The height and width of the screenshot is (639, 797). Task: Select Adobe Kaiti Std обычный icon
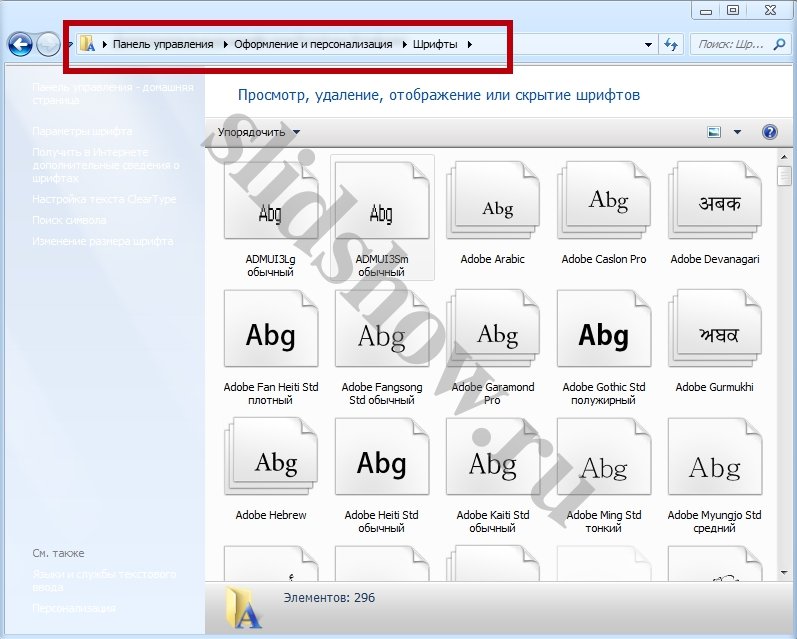493,457
